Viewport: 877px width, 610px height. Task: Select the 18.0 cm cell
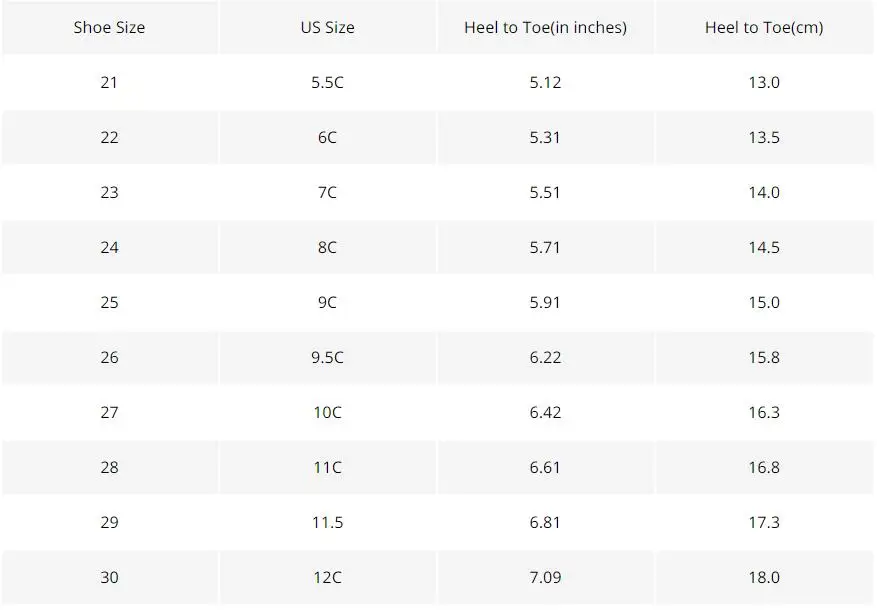click(x=764, y=577)
